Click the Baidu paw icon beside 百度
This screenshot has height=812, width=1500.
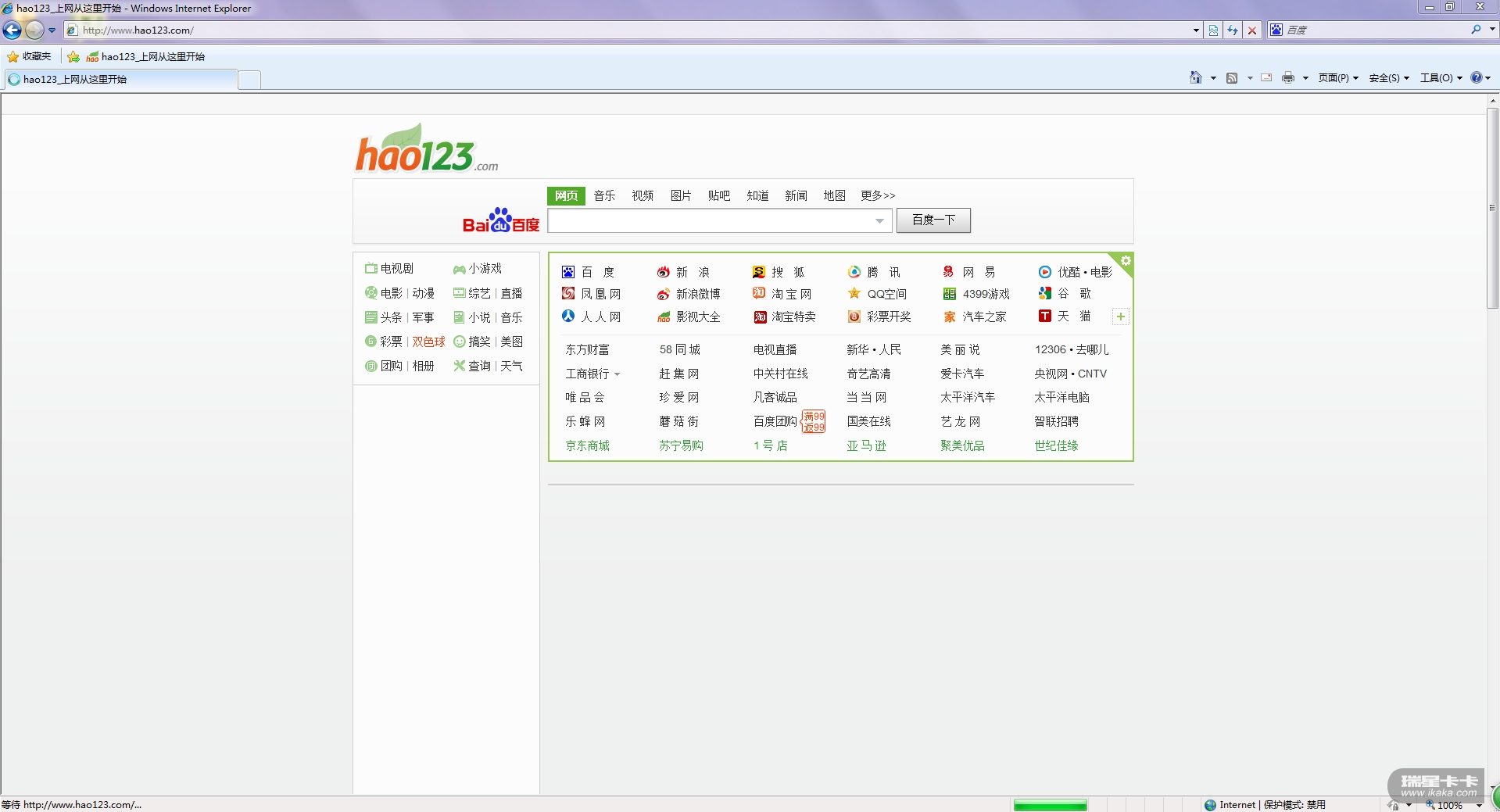click(x=568, y=272)
